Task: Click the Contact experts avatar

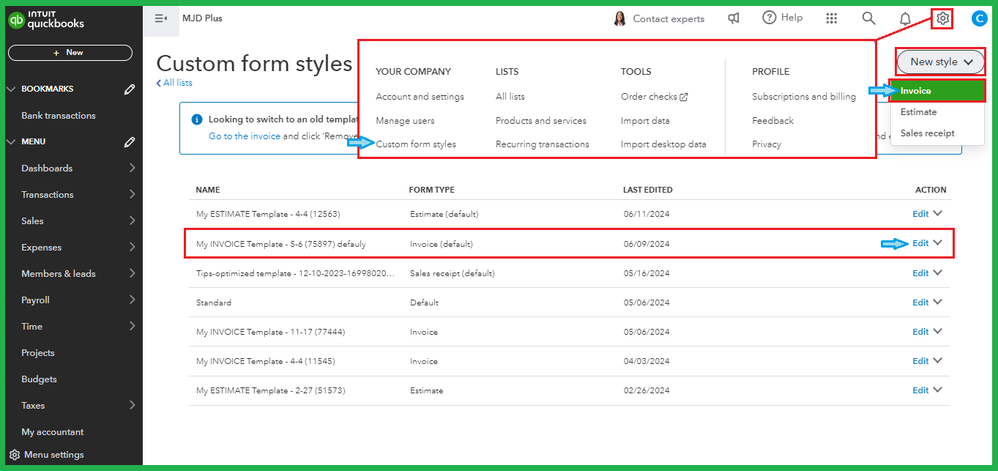Action: pyautogui.click(x=619, y=19)
